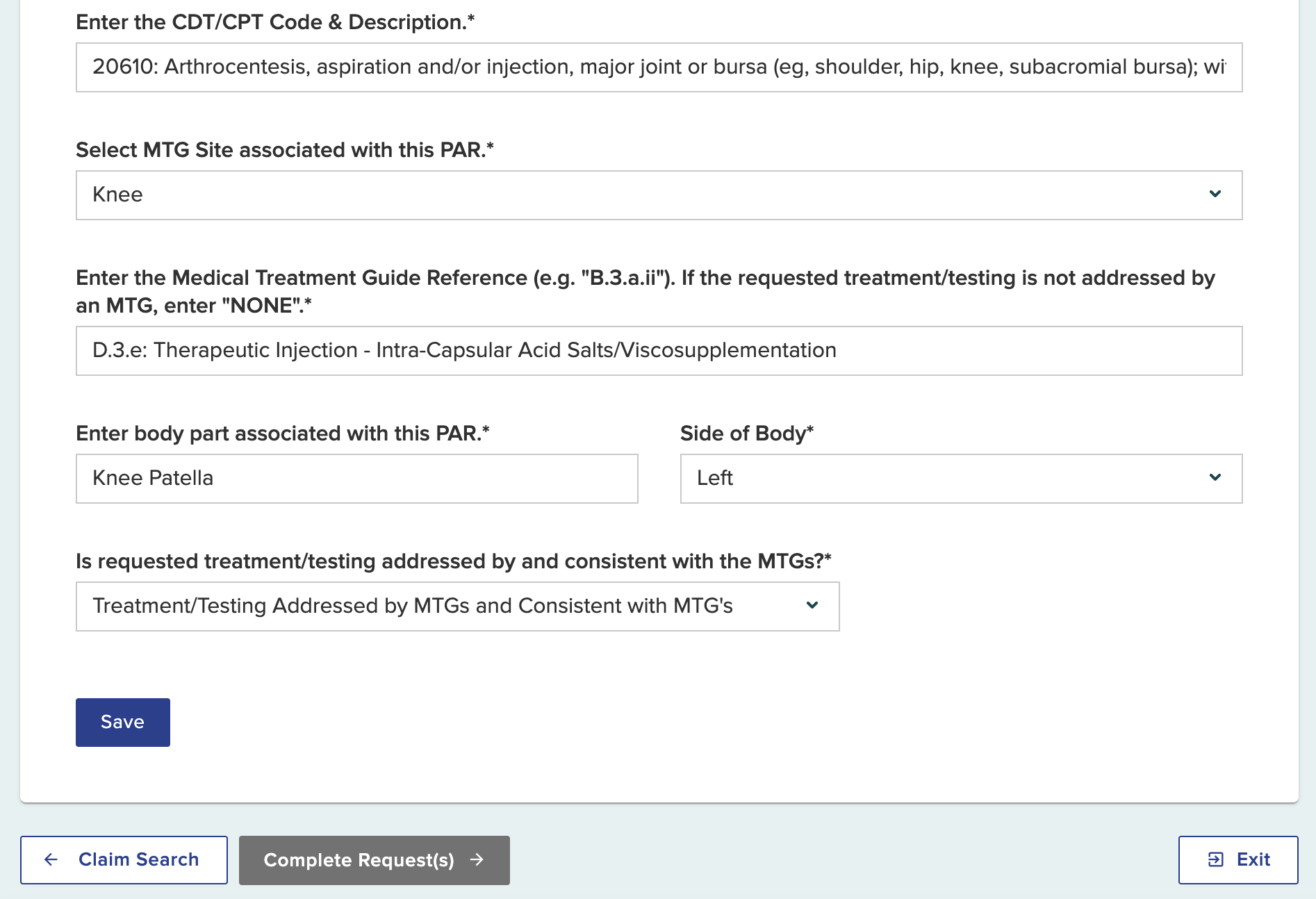The width and height of the screenshot is (1316, 899).
Task: Open the MTG Site dropdown showing Knee
Action: click(658, 195)
